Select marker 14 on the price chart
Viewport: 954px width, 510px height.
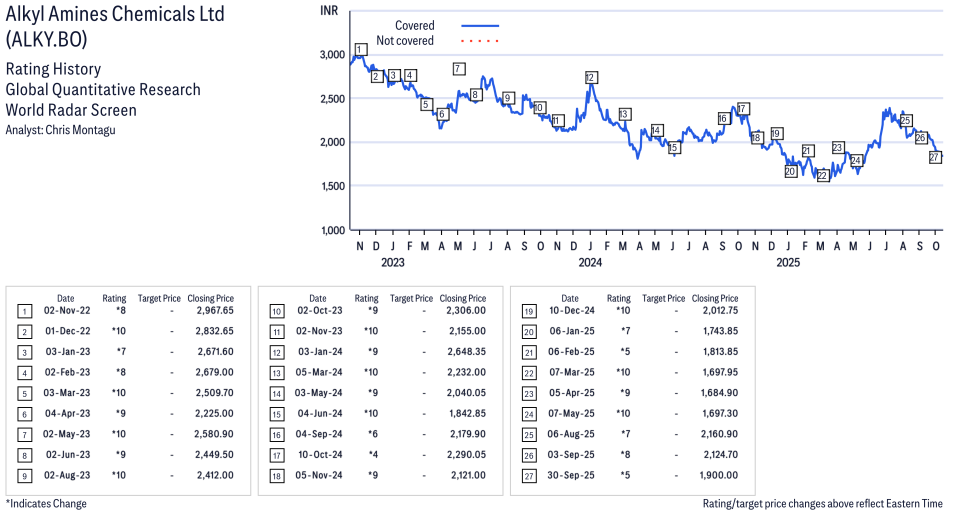[656, 131]
